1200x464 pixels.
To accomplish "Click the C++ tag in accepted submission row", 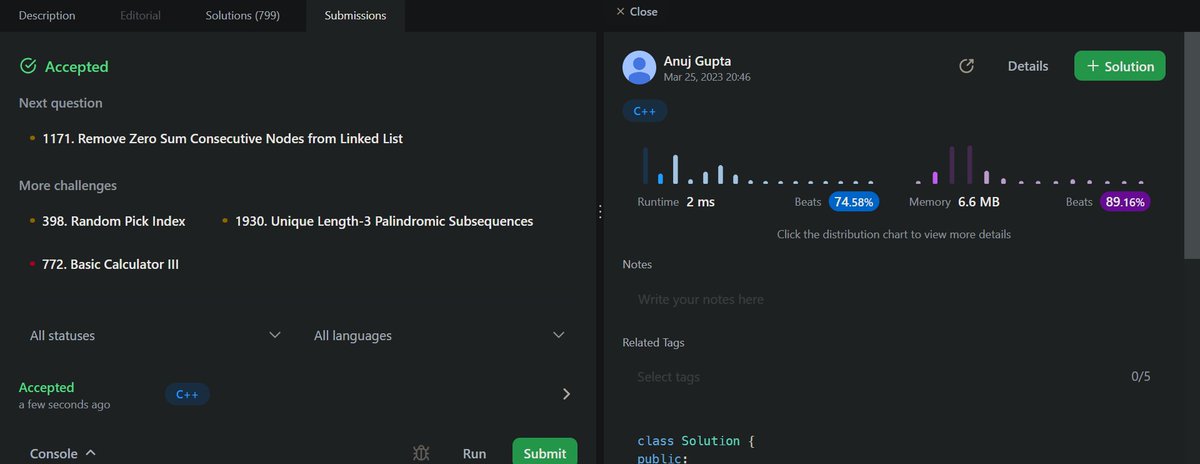I will pos(187,394).
